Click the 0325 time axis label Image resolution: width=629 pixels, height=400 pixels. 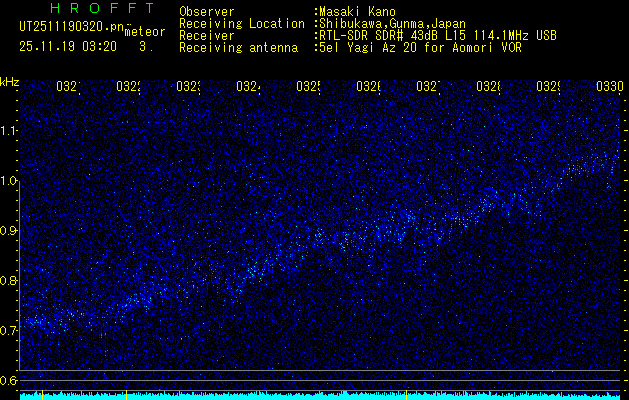[x=308, y=86]
